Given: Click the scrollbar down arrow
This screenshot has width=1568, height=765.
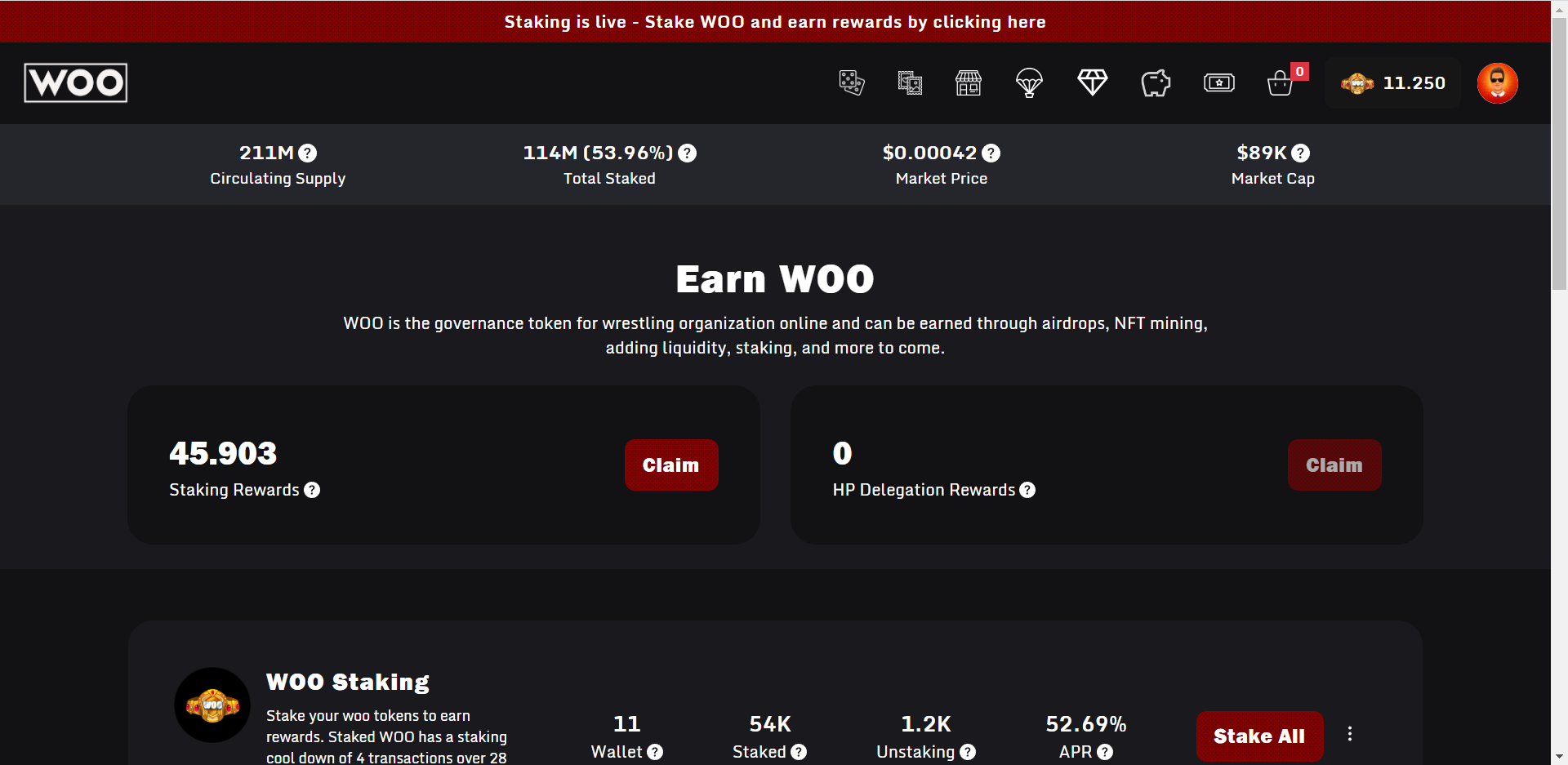Looking at the screenshot, I should point(1559,757).
